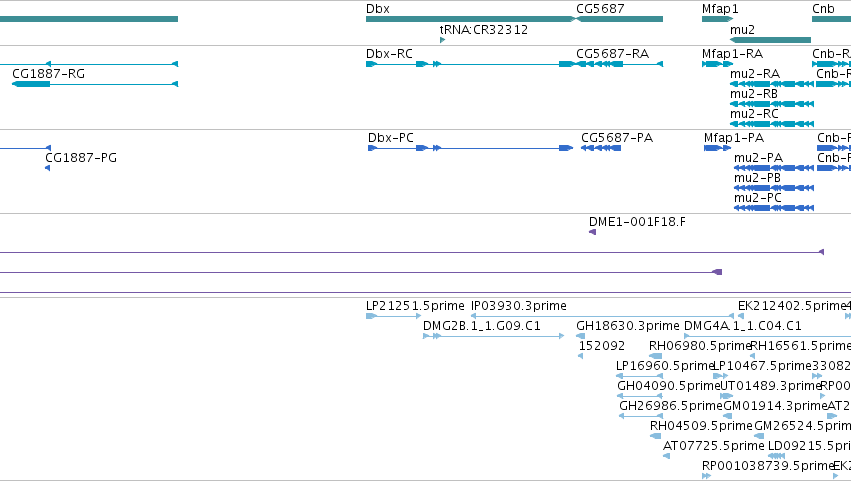Click the RH06980.5prime EST label
The width and height of the screenshot is (851, 481).
(x=700, y=346)
